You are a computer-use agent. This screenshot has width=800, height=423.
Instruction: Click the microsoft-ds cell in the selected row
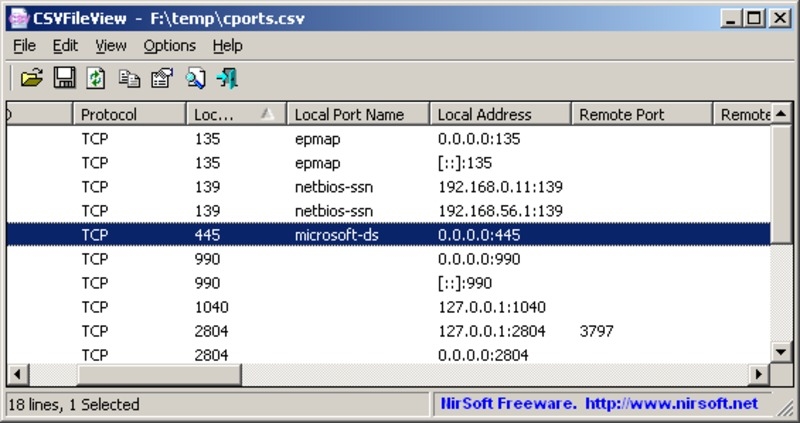337,235
